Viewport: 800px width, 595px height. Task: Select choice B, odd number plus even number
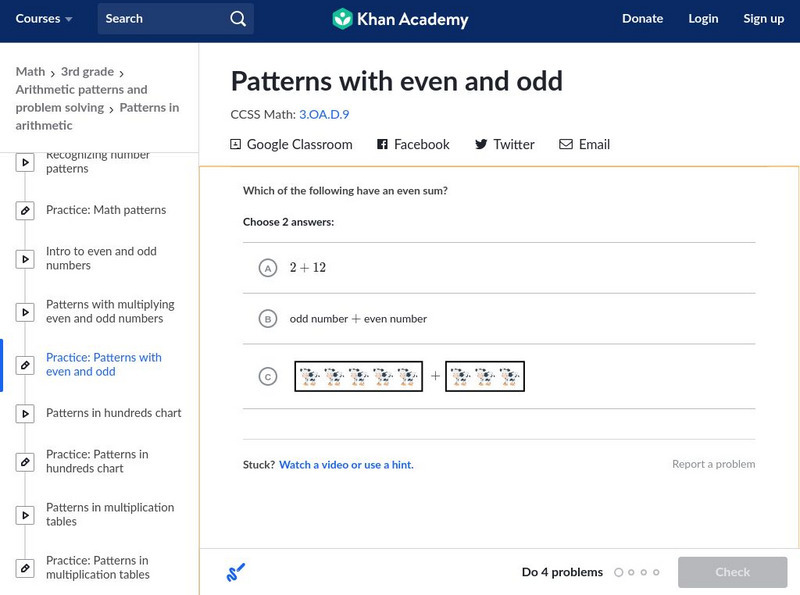267,319
